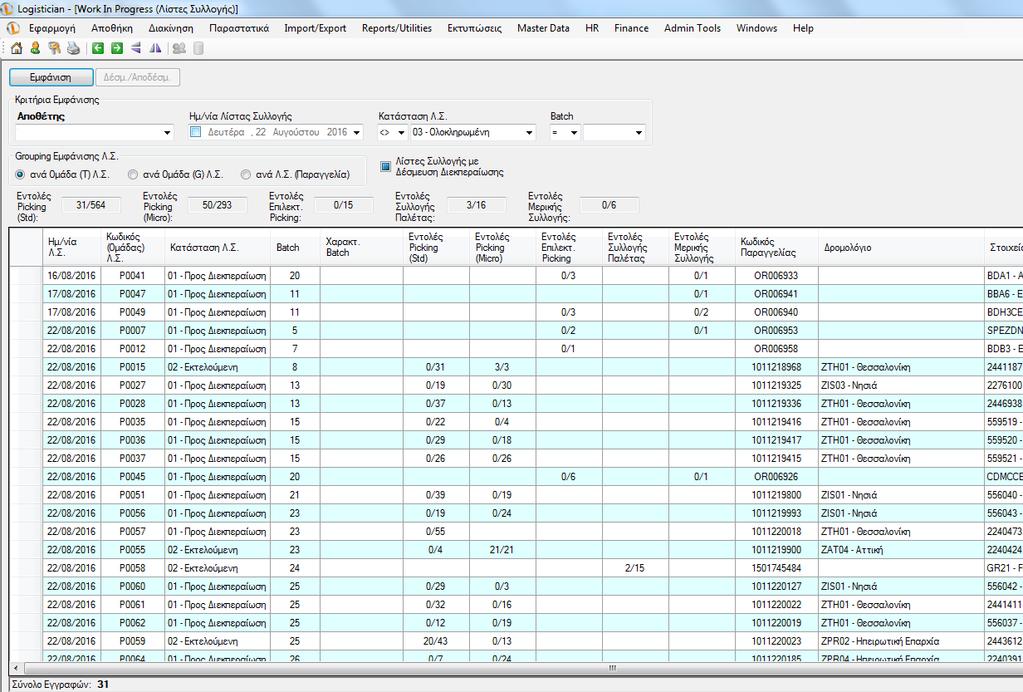Image resolution: width=1023 pixels, height=692 pixels.
Task: Open the Reports/Utilities menu
Action: pos(397,29)
